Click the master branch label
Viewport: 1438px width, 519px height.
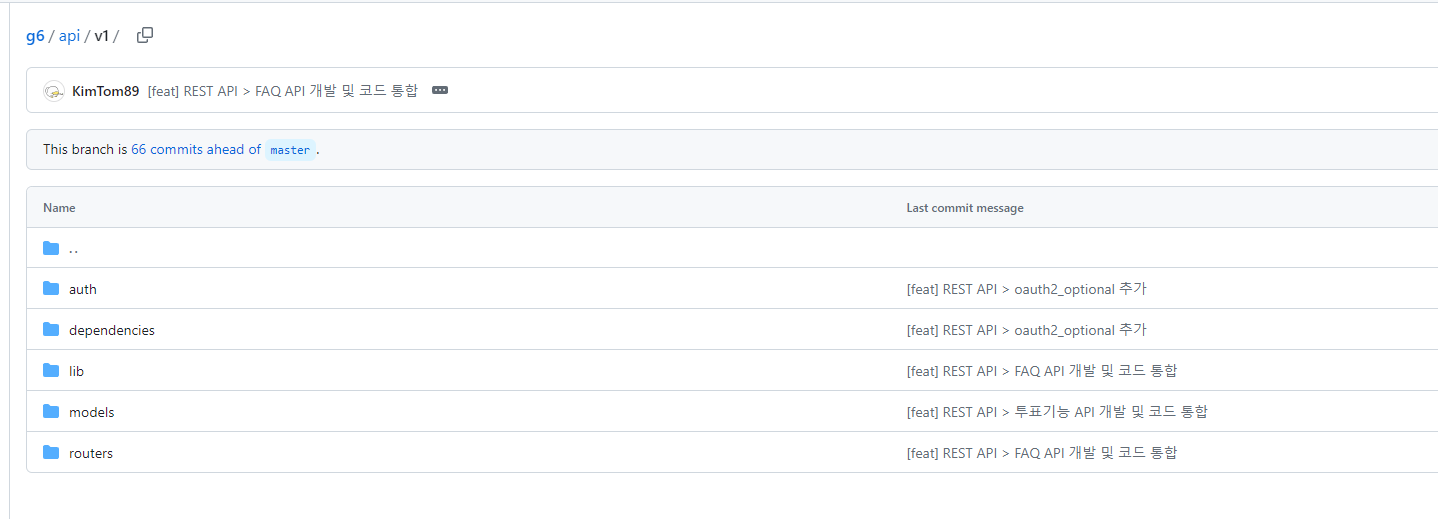click(x=290, y=150)
